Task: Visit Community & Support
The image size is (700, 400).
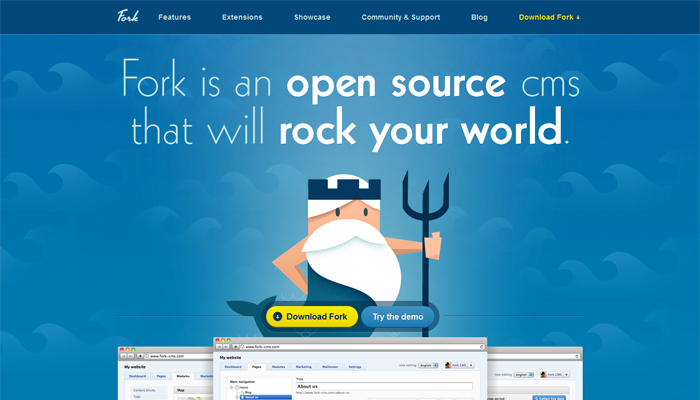Action: pyautogui.click(x=401, y=17)
